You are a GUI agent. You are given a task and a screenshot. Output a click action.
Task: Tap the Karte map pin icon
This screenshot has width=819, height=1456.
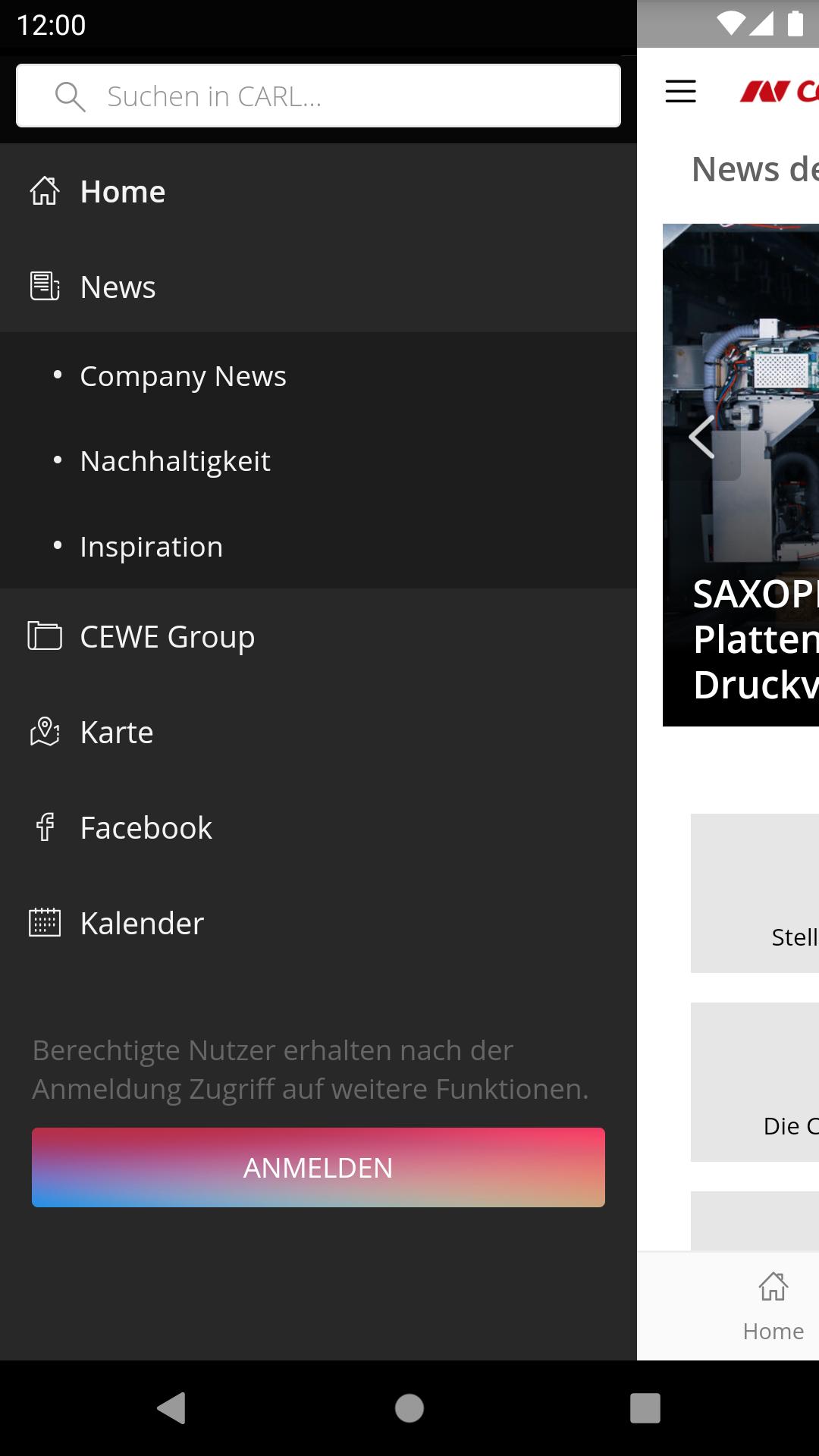(x=45, y=732)
